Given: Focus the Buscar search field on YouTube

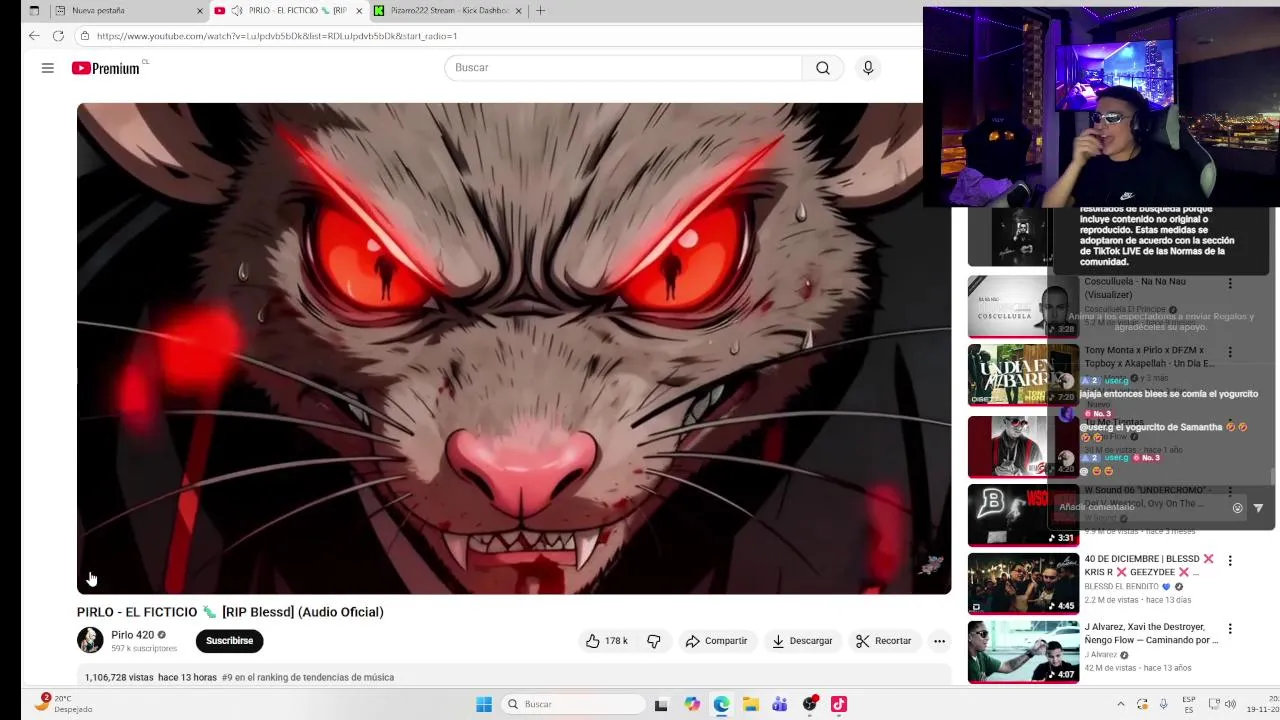Looking at the screenshot, I should pyautogui.click(x=623, y=67).
